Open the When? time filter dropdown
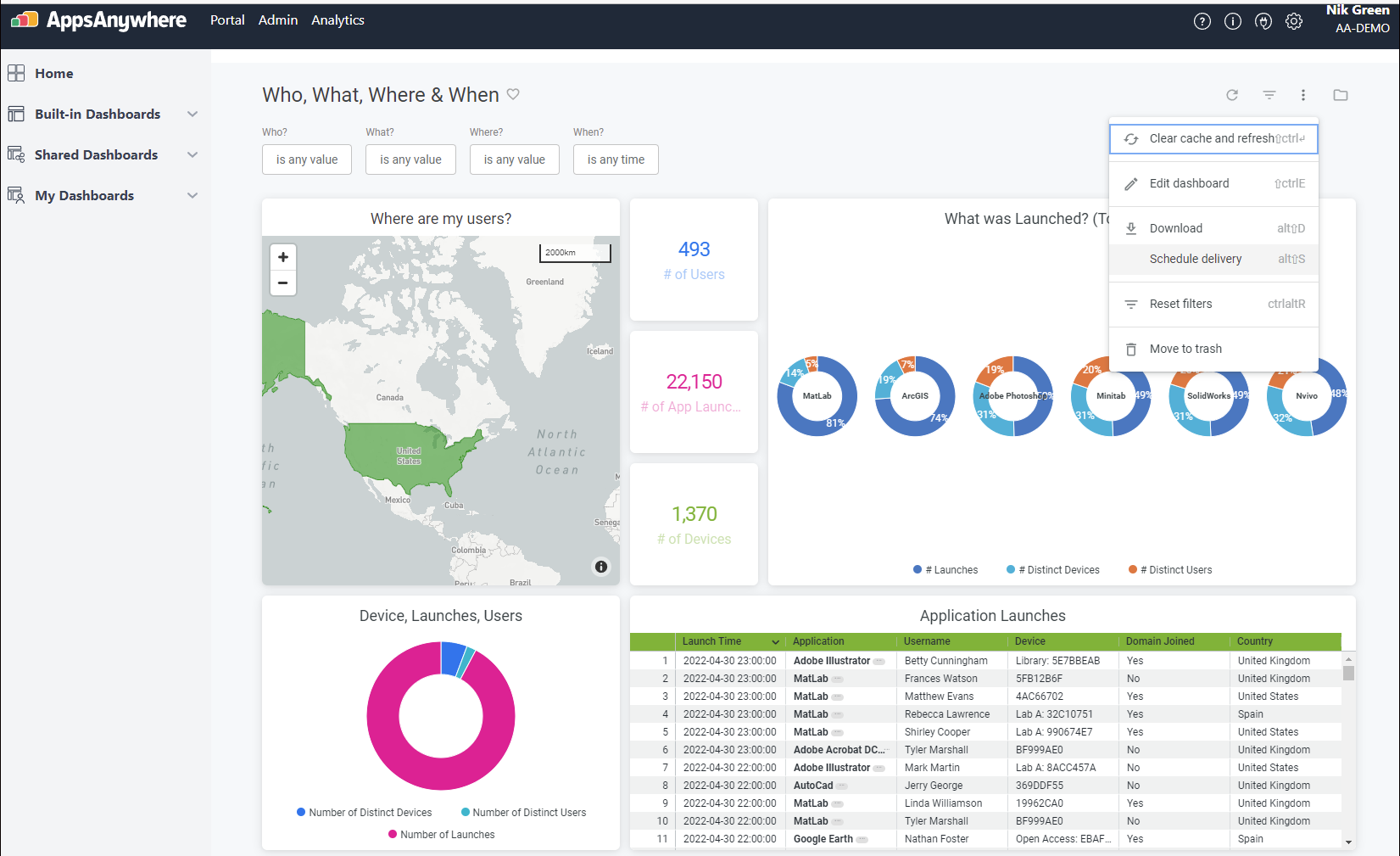The image size is (1400, 856). (616, 159)
